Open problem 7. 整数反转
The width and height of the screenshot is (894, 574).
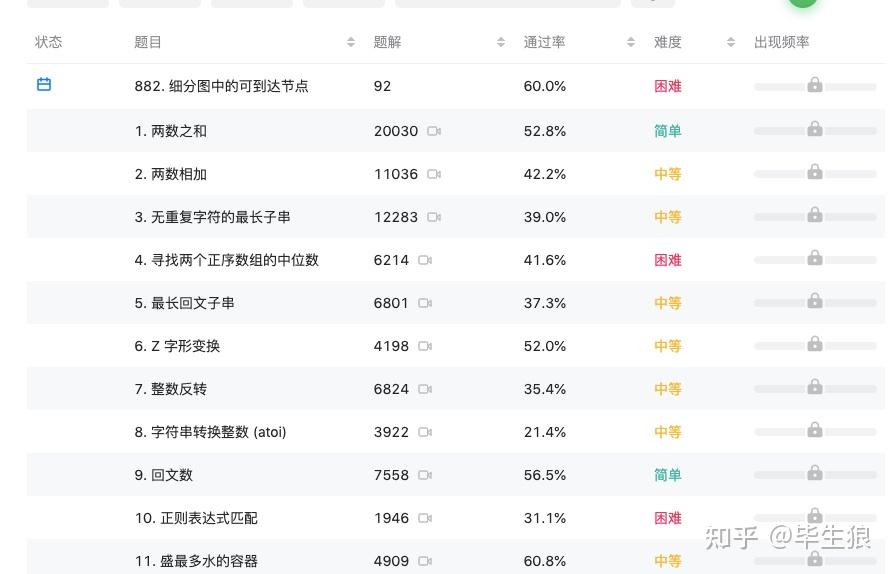(x=170, y=389)
